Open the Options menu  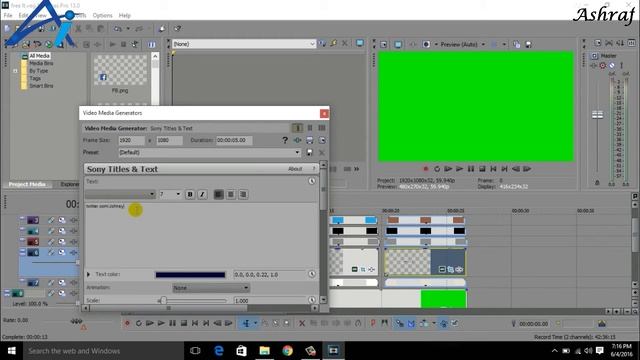pos(102,16)
